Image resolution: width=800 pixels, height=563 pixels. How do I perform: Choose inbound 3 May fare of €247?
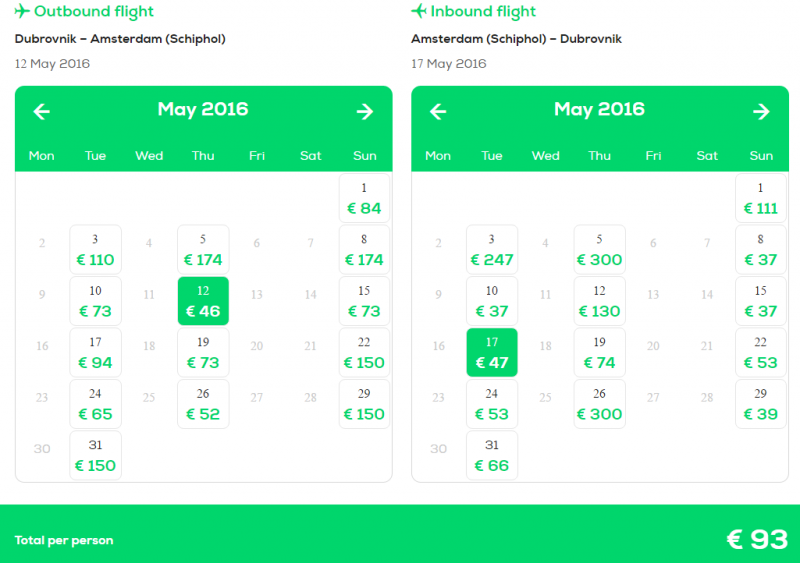coord(492,250)
